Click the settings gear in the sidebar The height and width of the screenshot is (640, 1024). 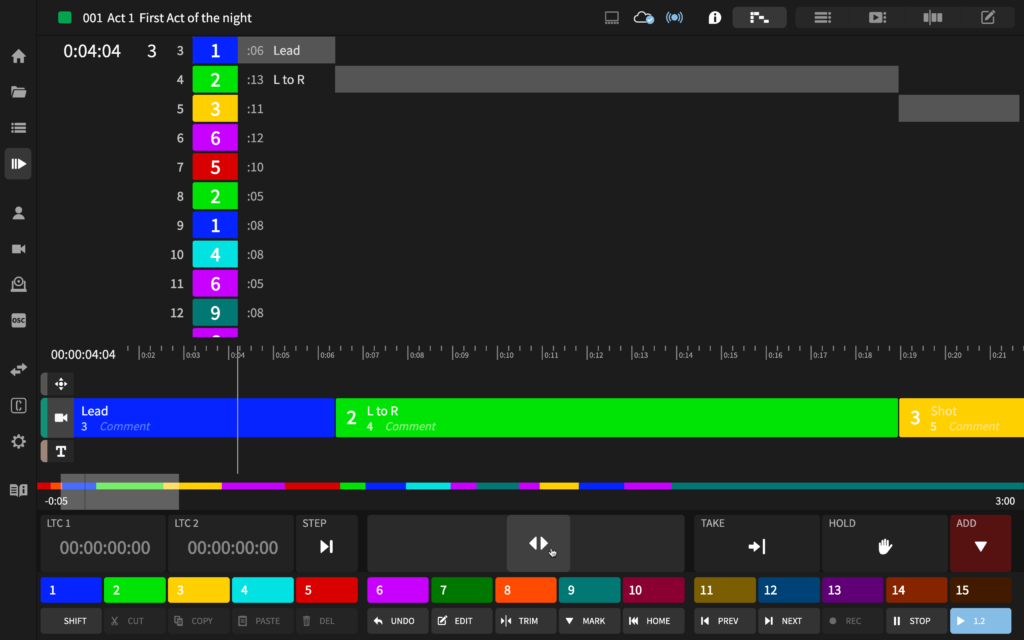(18, 441)
